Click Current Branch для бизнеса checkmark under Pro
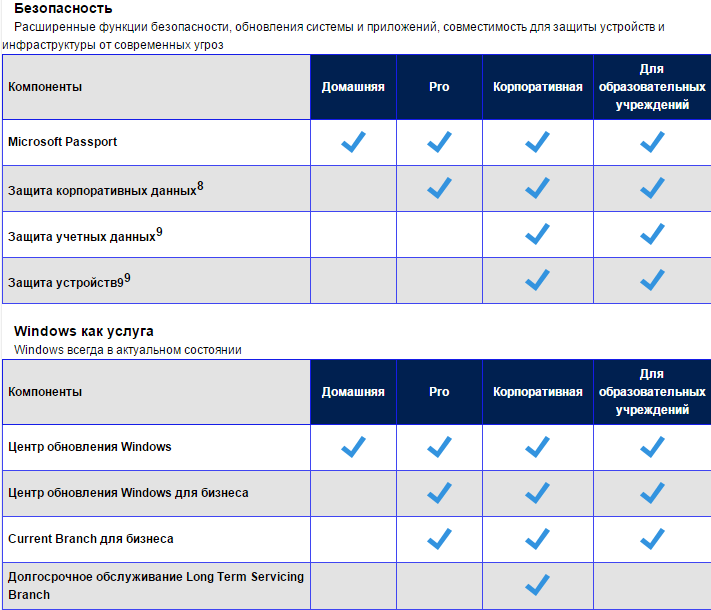Viewport: 711px width, 610px height. (439, 539)
